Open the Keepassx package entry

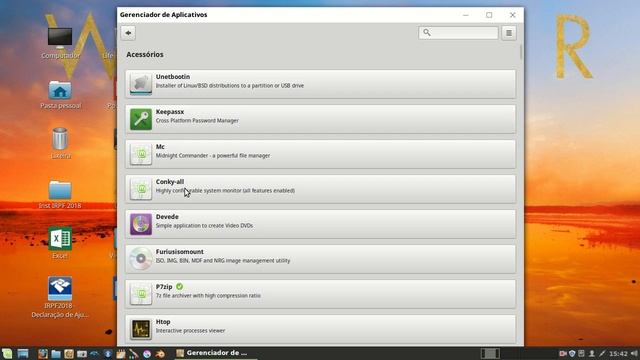(320, 119)
